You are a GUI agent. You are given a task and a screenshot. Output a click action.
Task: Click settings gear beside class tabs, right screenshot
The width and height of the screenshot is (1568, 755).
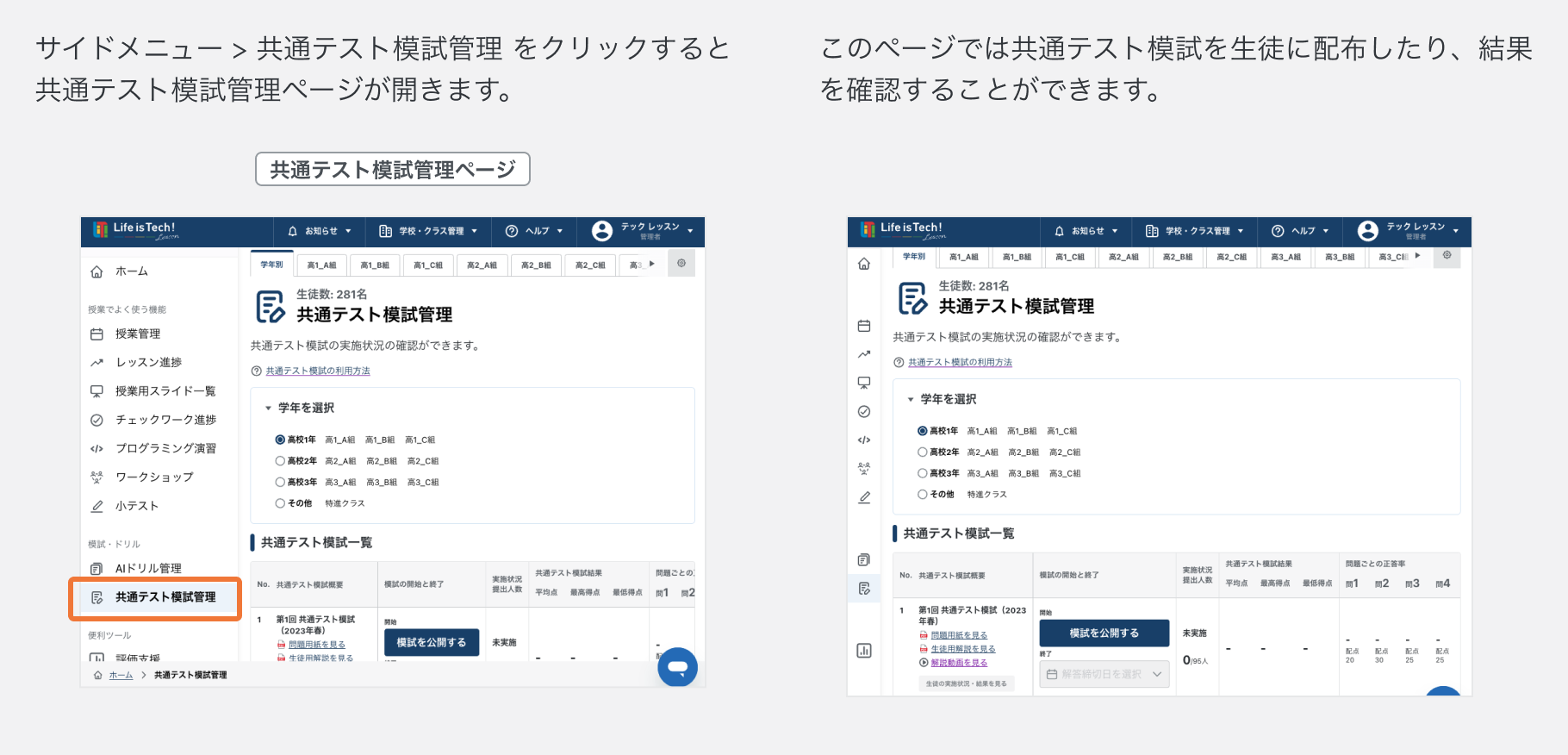[1447, 255]
